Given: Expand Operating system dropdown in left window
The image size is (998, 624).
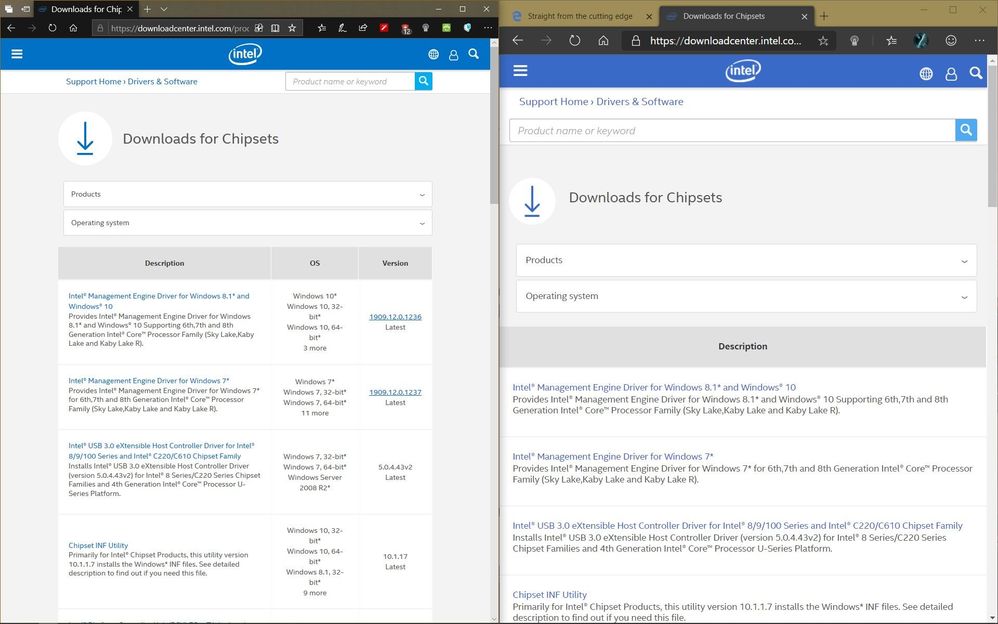Looking at the screenshot, I should 248,223.
